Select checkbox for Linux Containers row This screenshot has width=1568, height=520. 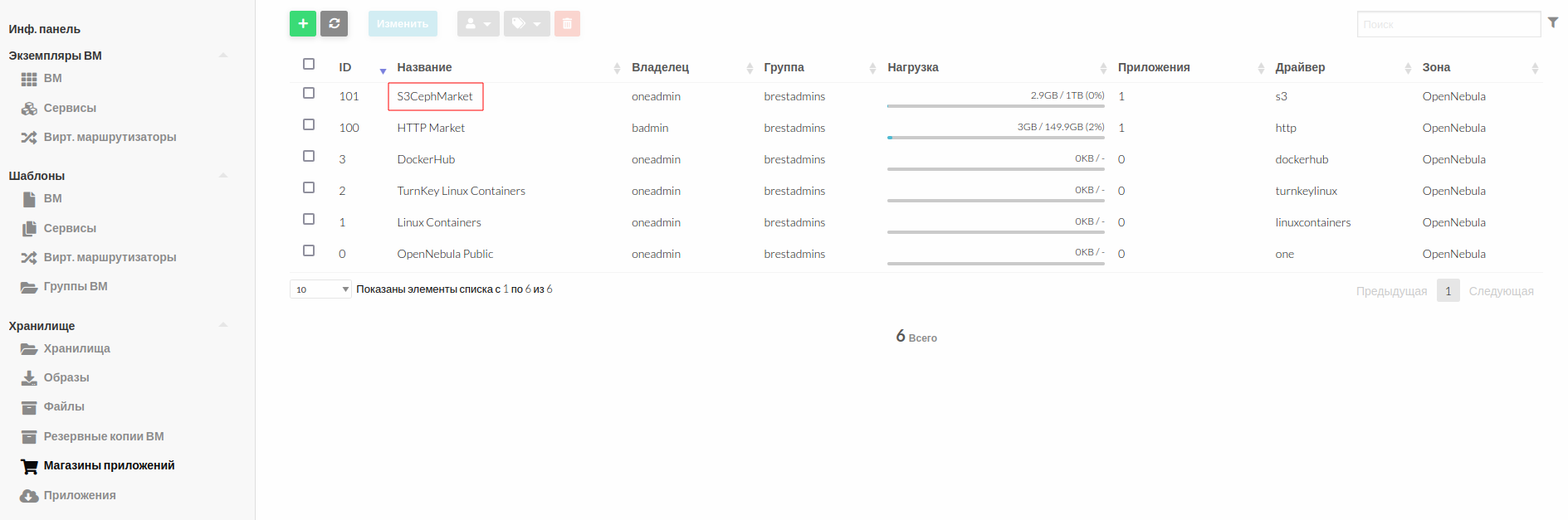pyautogui.click(x=309, y=219)
